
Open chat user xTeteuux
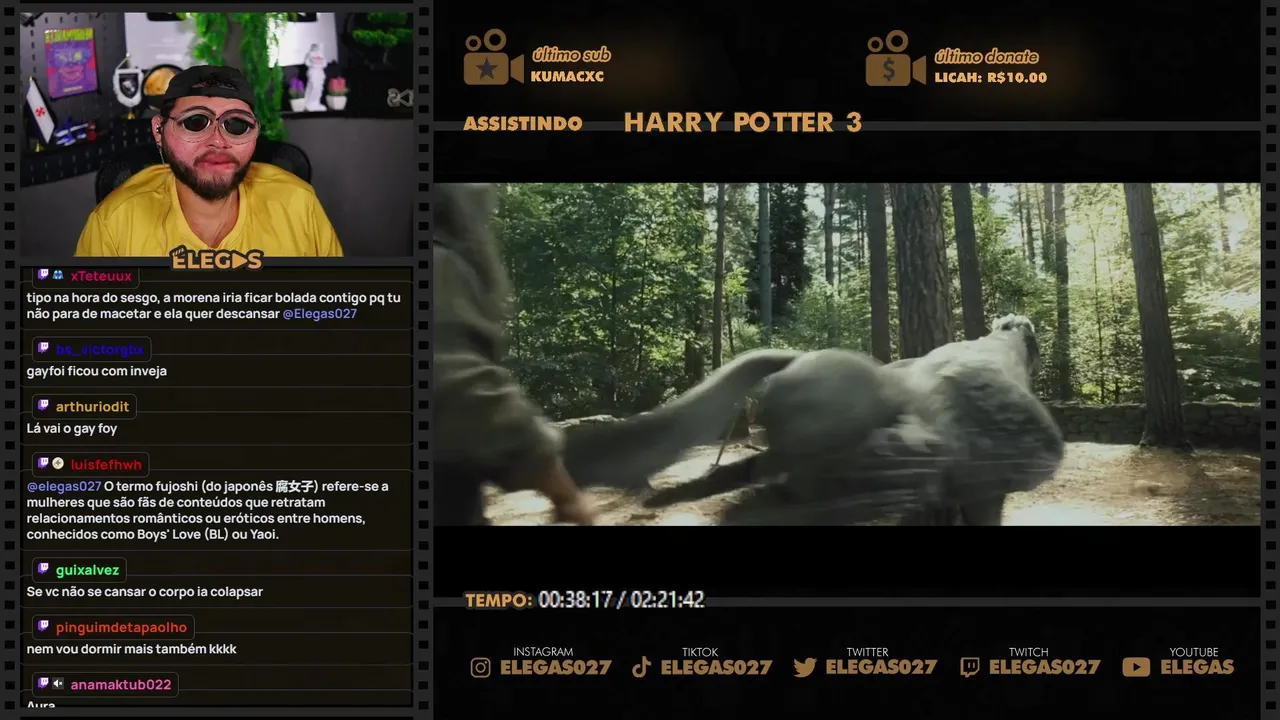point(101,276)
